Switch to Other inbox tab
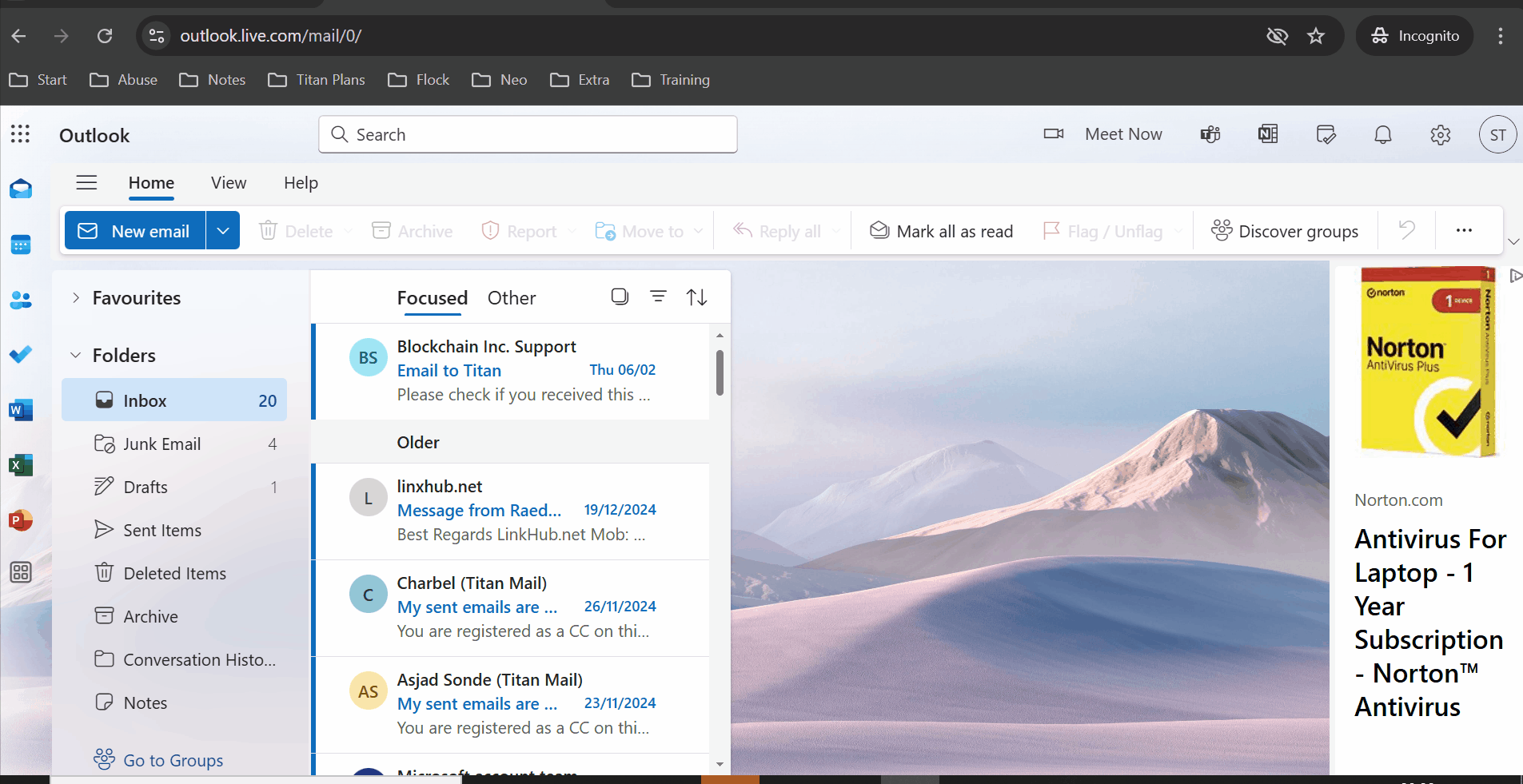This screenshot has height=784, width=1523. (x=512, y=298)
